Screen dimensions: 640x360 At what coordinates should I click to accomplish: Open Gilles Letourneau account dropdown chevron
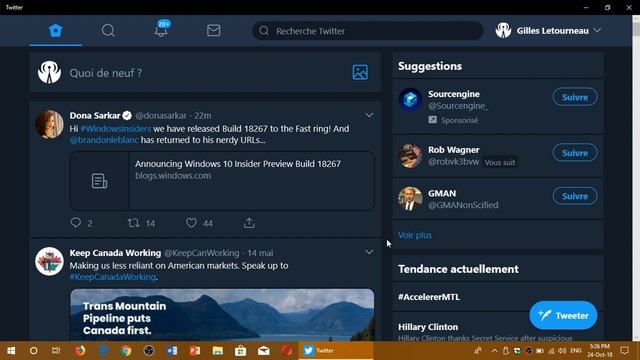[597, 31]
